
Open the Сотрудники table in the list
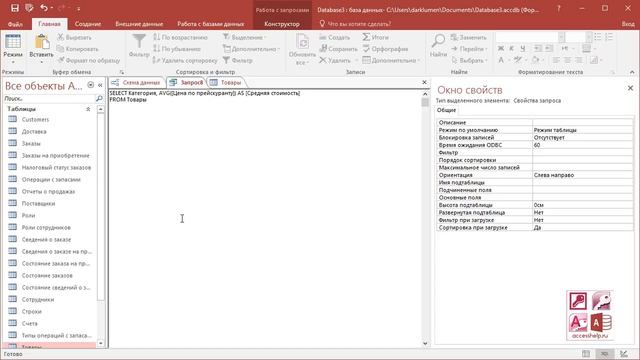click(38, 300)
